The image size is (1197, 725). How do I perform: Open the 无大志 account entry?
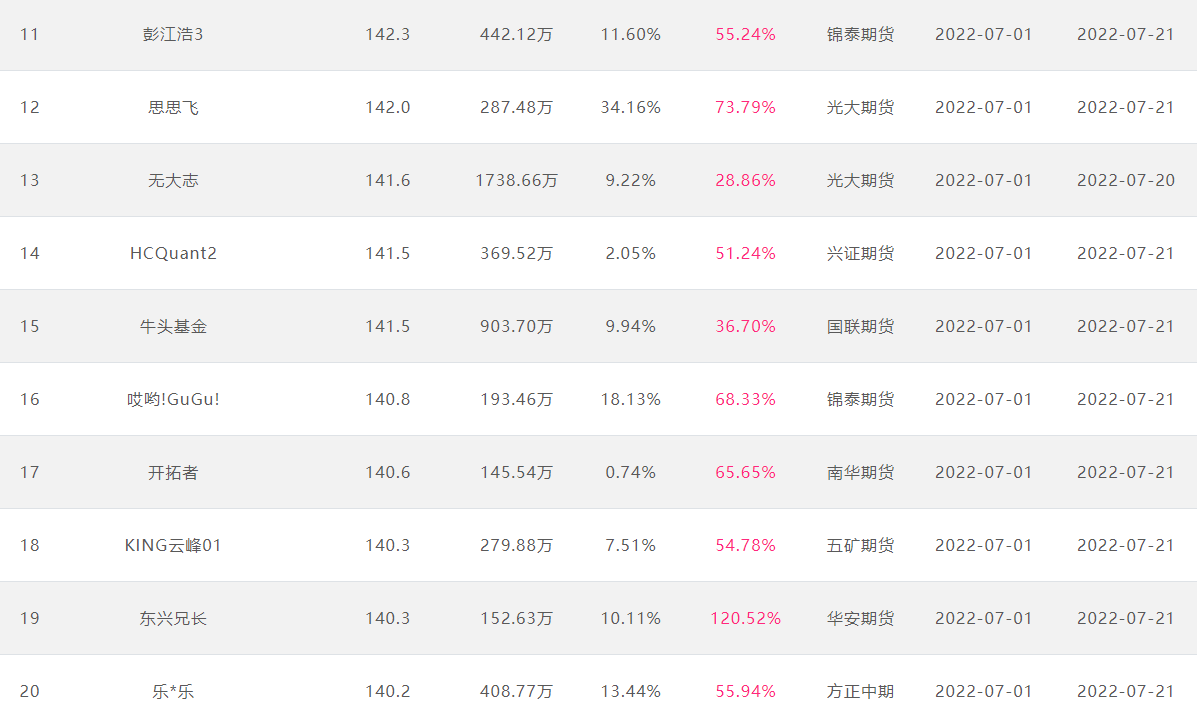pos(173,180)
